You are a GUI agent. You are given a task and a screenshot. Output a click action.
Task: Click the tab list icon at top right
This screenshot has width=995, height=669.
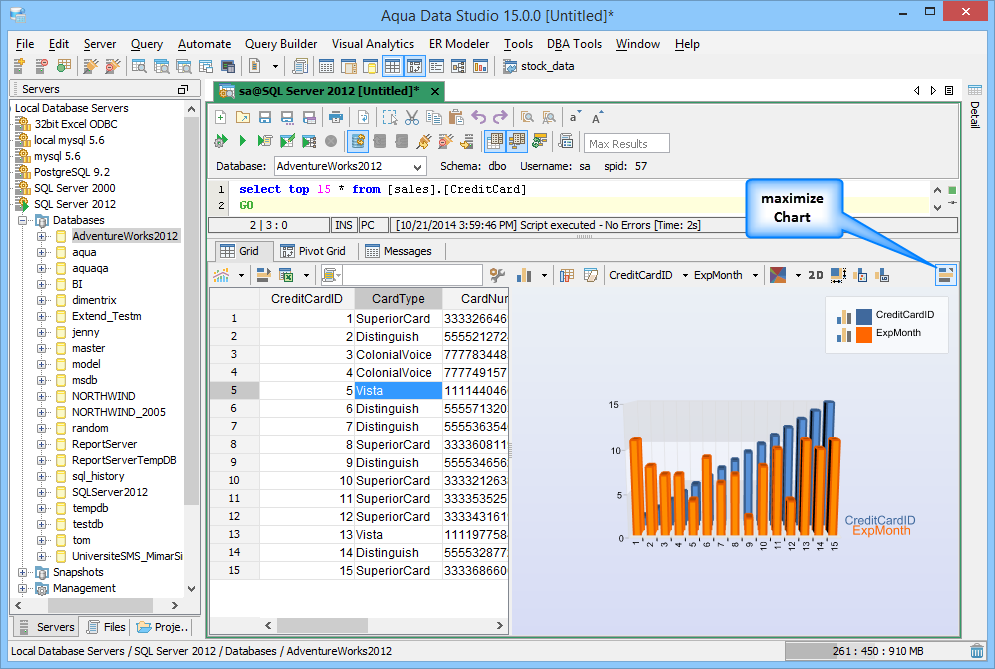click(949, 91)
